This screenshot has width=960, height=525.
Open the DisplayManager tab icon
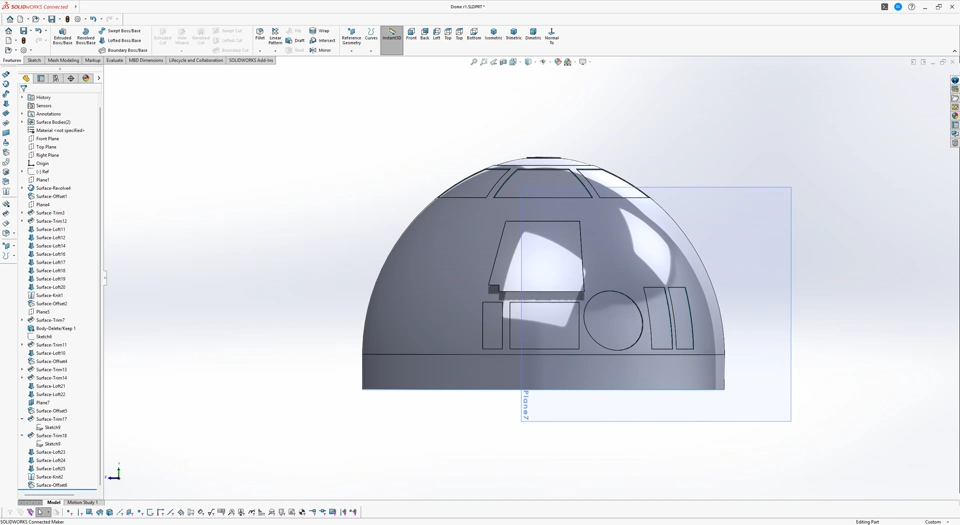86,78
